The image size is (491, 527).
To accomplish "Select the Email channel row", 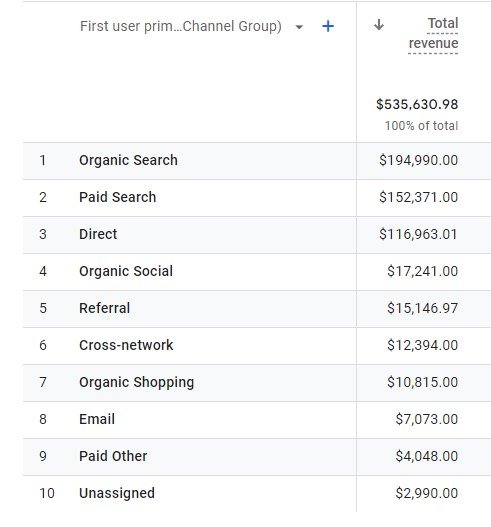I will pyautogui.click(x=257, y=419).
